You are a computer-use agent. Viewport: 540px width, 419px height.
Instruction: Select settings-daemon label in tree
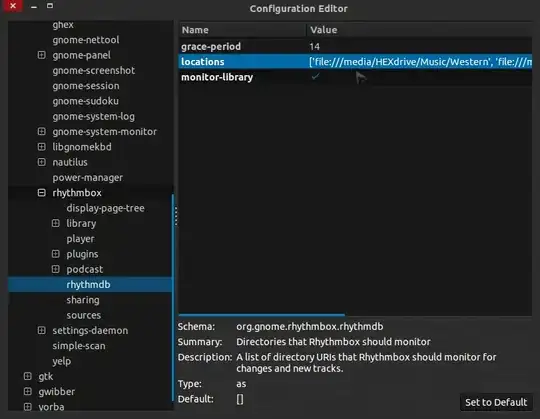[x=90, y=330]
